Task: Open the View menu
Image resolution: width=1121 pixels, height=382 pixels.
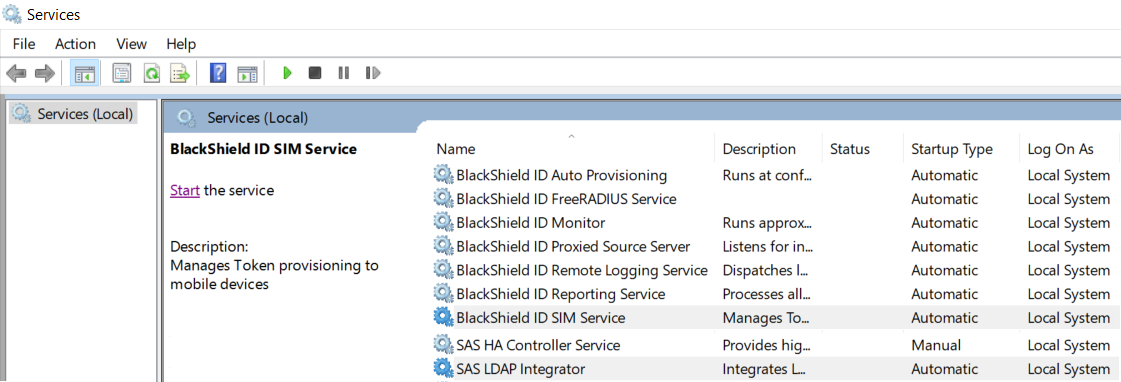Action: pyautogui.click(x=132, y=44)
